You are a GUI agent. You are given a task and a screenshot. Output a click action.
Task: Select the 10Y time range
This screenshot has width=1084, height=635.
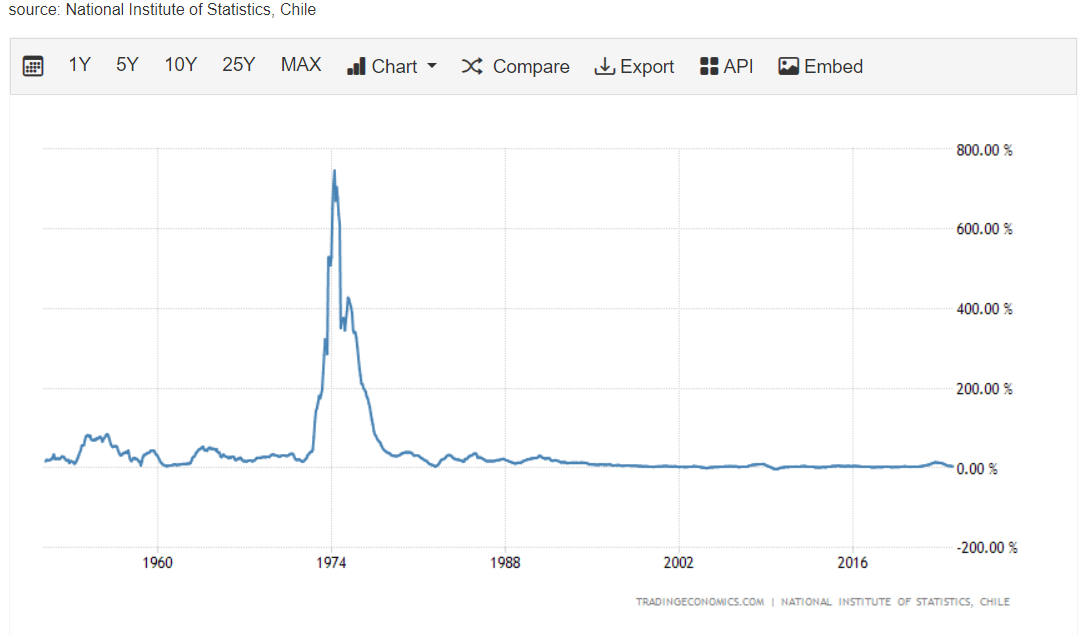180,65
